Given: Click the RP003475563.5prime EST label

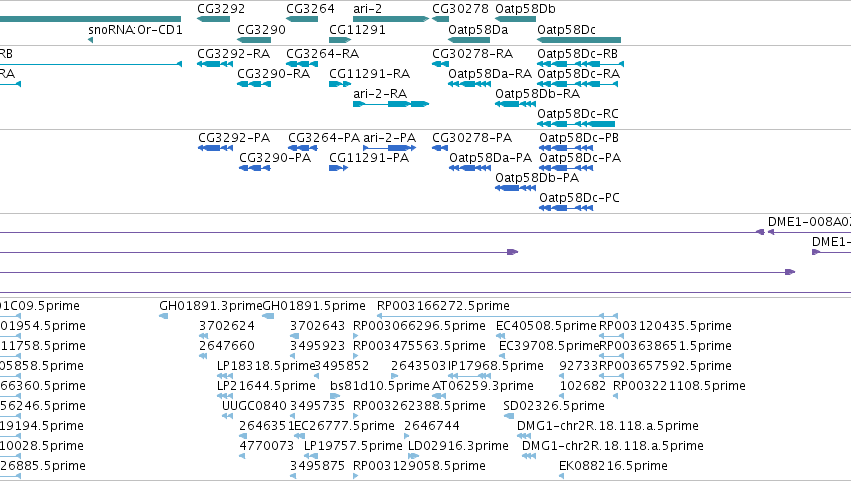Looking at the screenshot, I should pos(419,346).
